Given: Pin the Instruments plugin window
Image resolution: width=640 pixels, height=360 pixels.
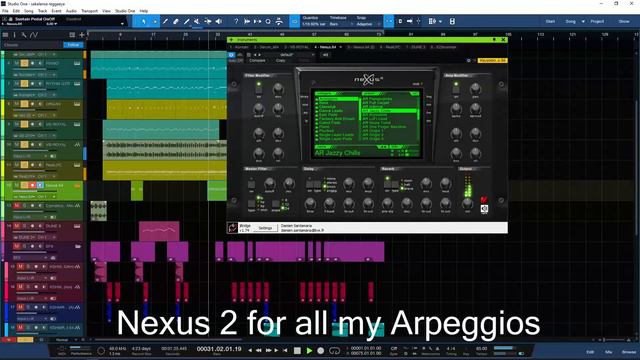Looking at the screenshot, I should [494, 40].
